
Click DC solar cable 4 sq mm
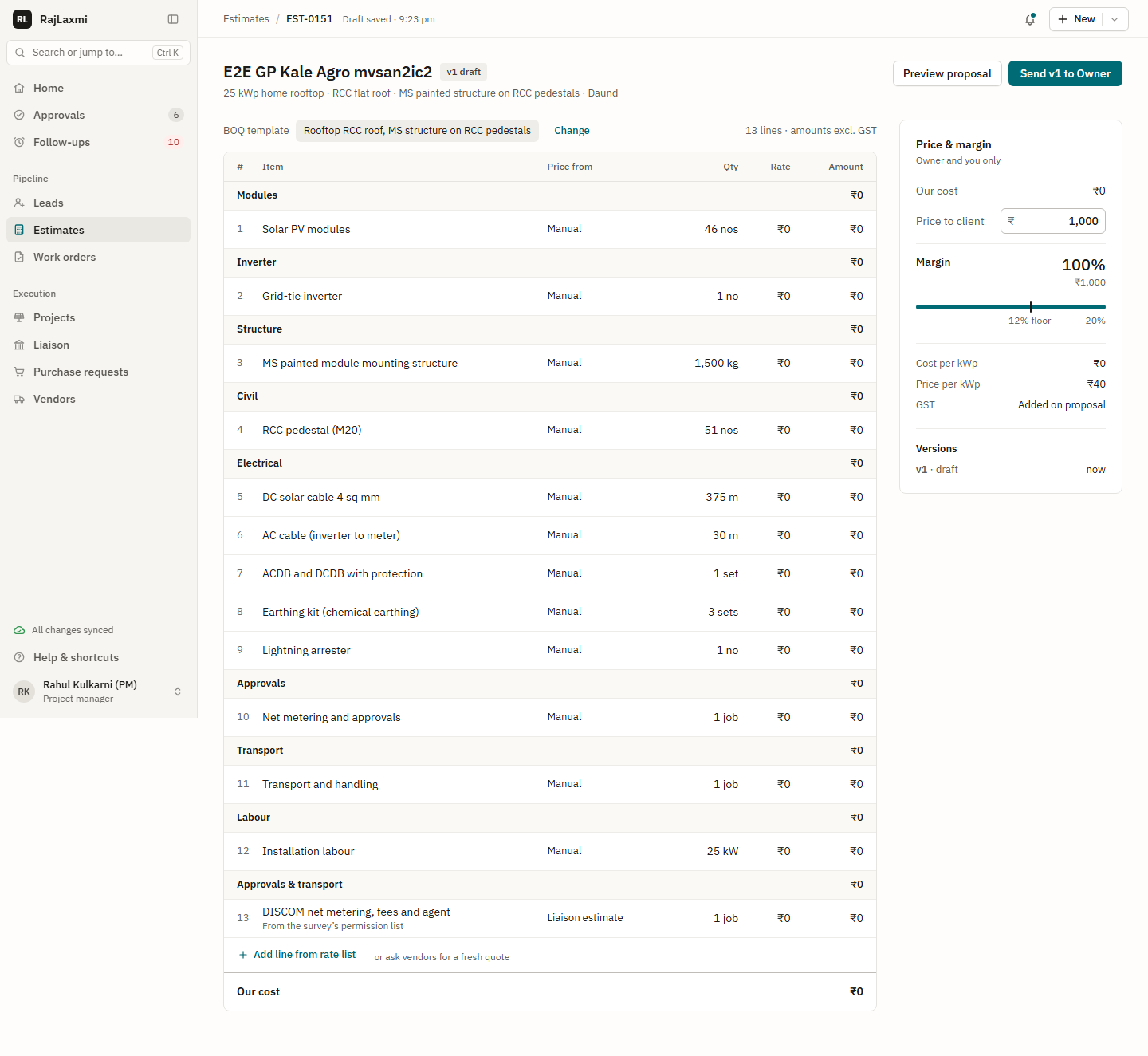pos(321,497)
